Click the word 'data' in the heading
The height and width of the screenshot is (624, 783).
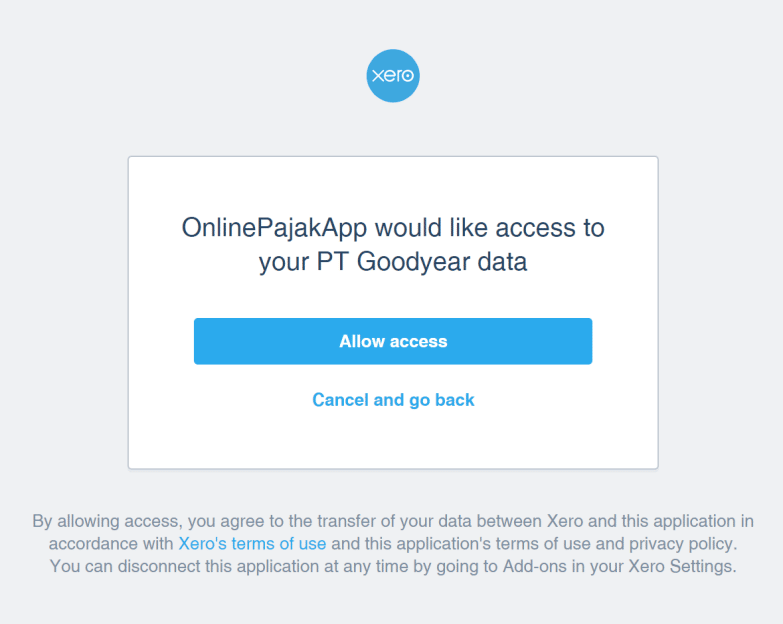(x=502, y=262)
